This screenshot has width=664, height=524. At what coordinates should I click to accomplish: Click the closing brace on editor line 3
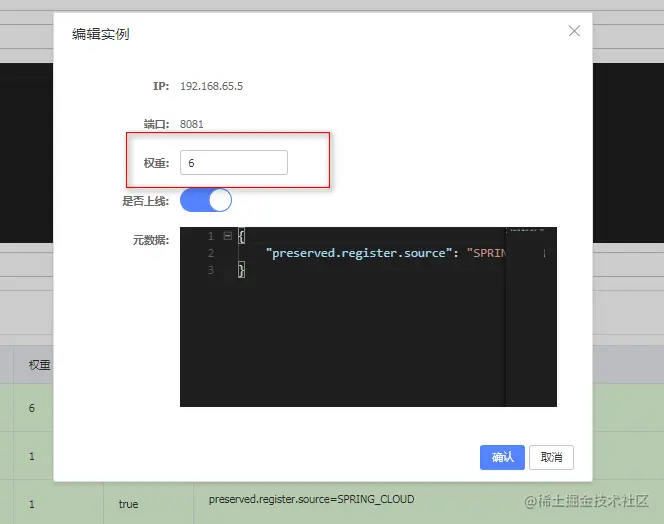(x=241, y=270)
